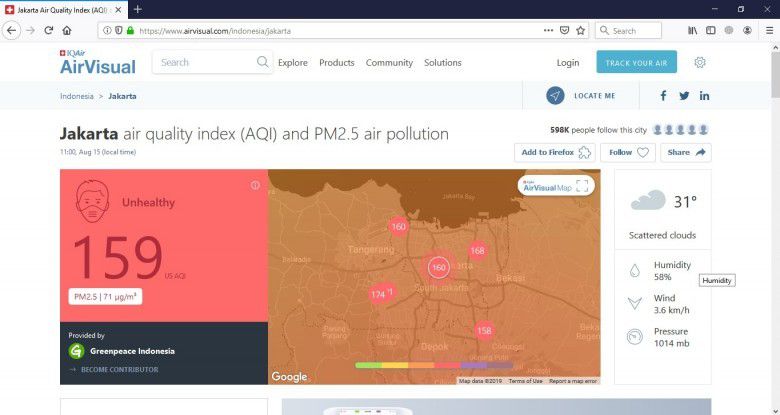Click the AQI color scale bar on map
780x415 pixels.
[x=433, y=365]
